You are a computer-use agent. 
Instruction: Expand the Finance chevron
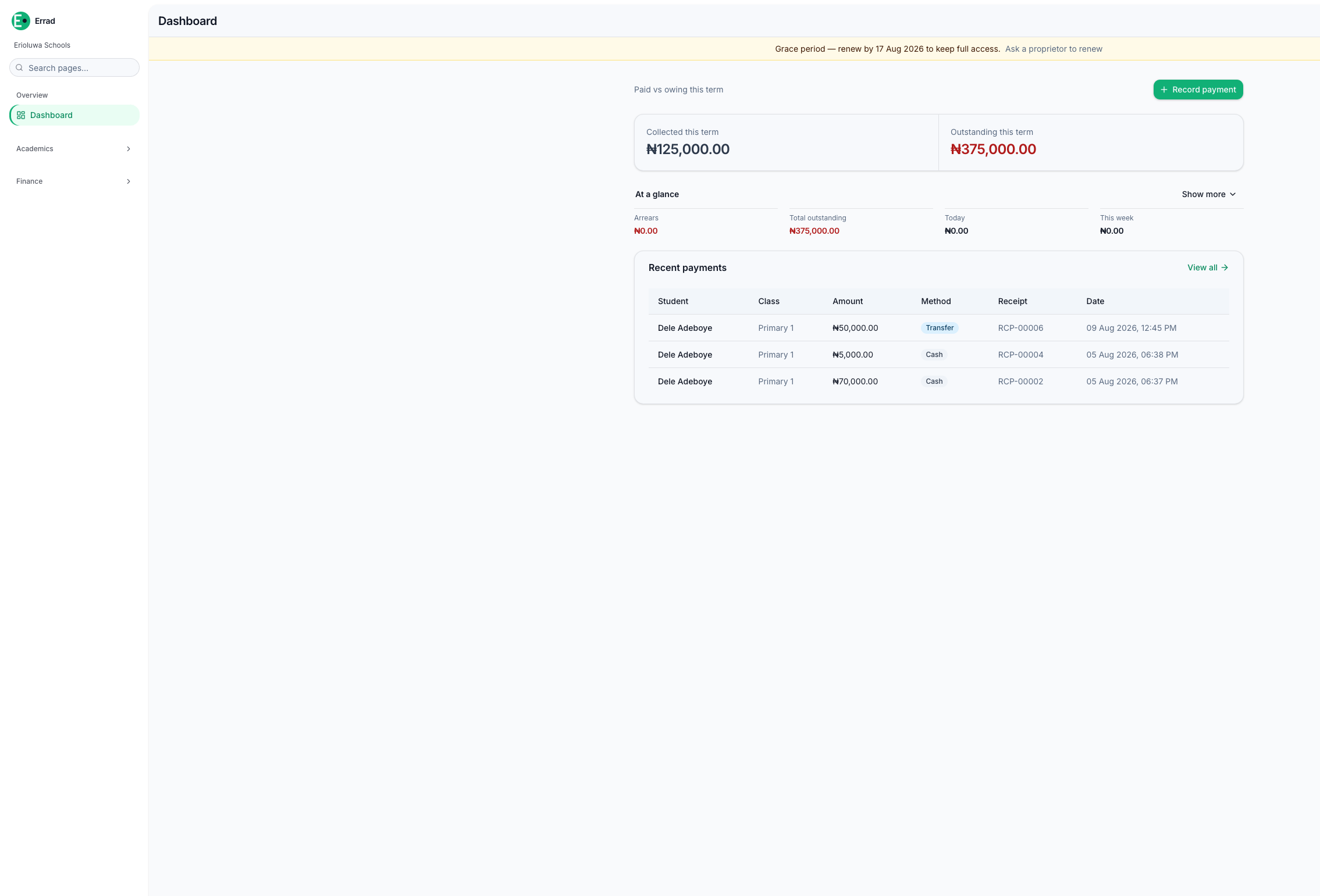(x=129, y=181)
